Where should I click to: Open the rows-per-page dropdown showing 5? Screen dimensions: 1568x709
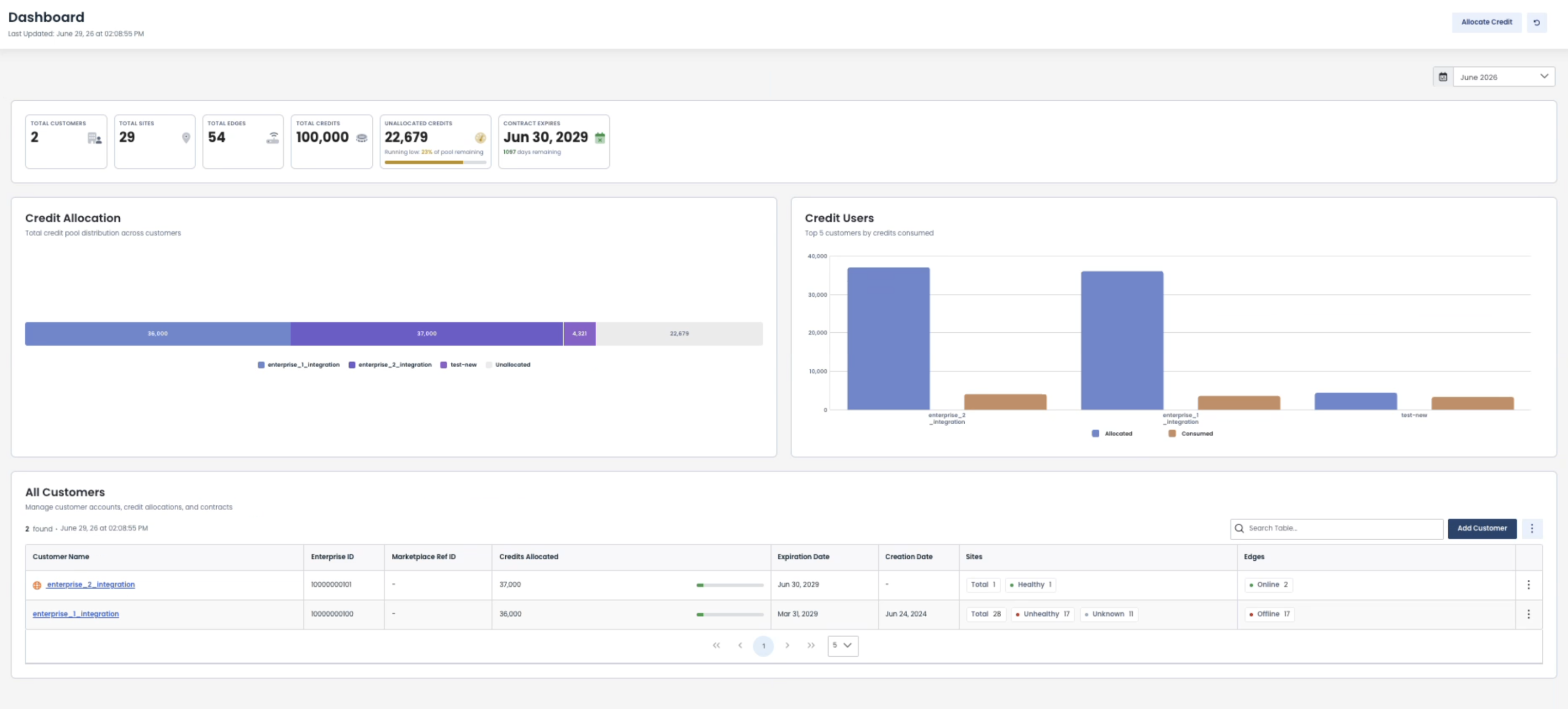click(843, 646)
